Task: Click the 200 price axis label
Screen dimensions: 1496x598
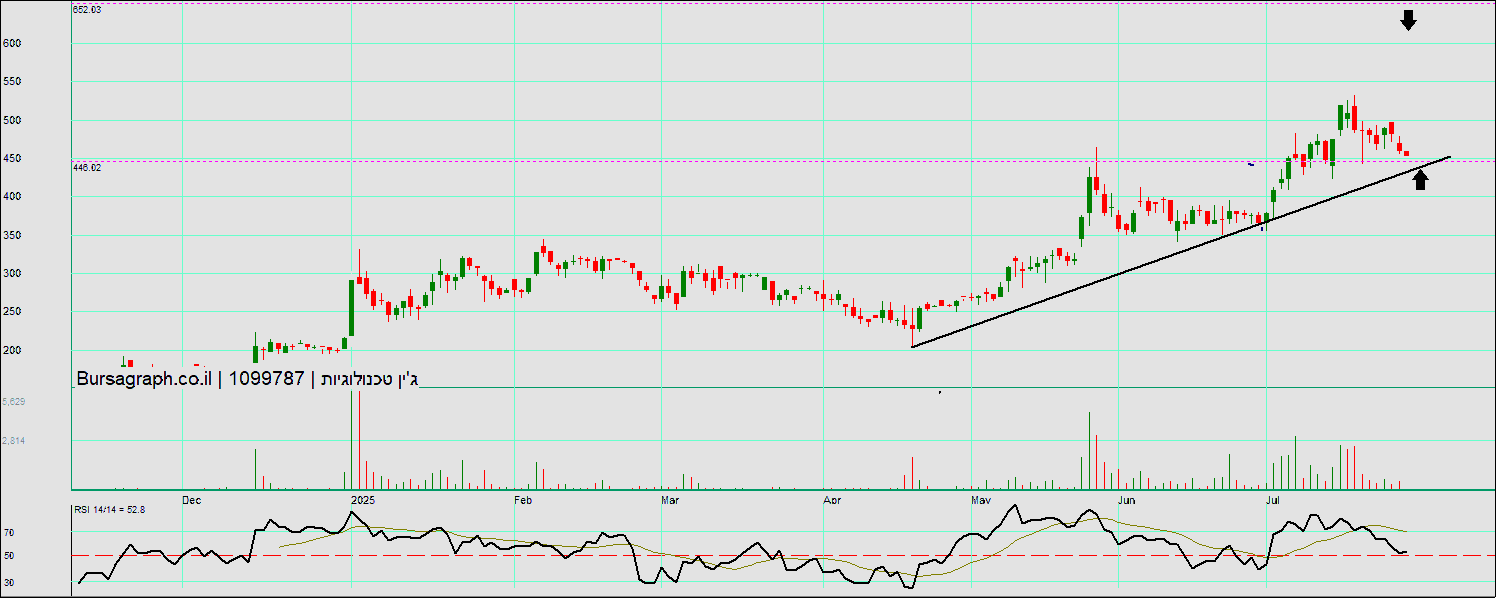Action: tap(12, 351)
